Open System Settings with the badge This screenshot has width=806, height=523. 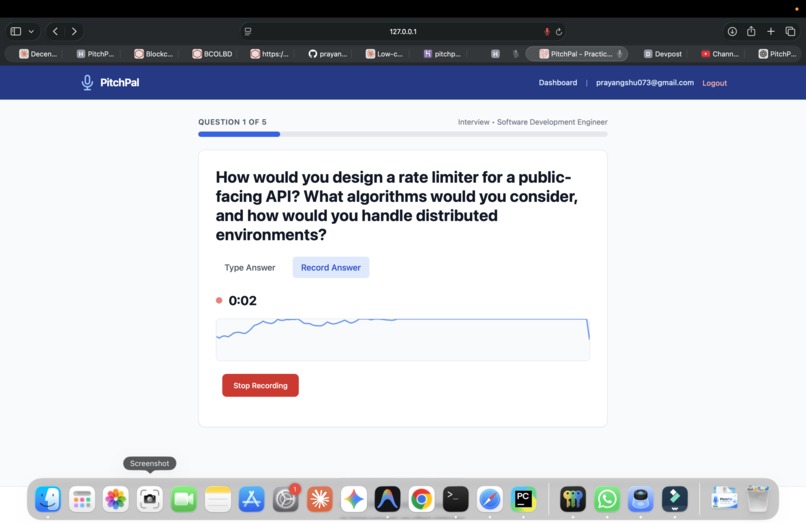point(285,499)
